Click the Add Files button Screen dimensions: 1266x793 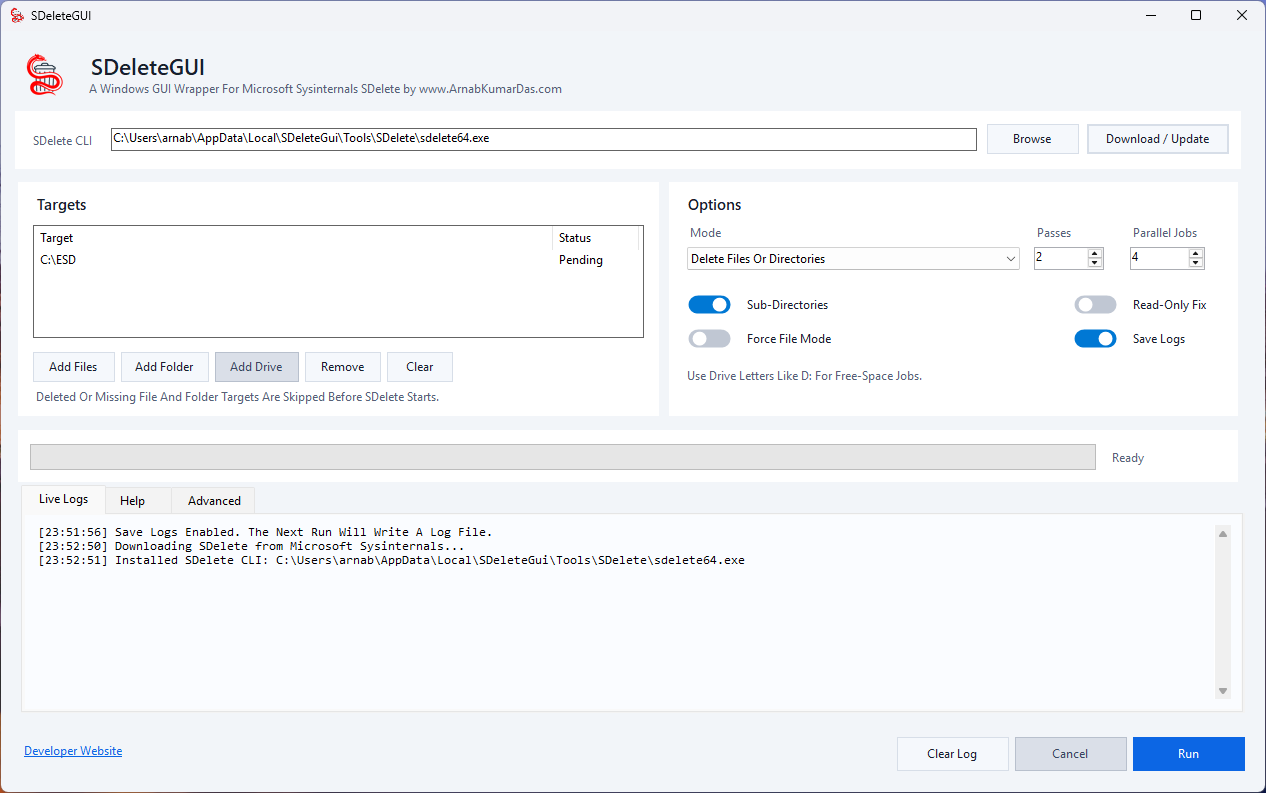(x=73, y=367)
